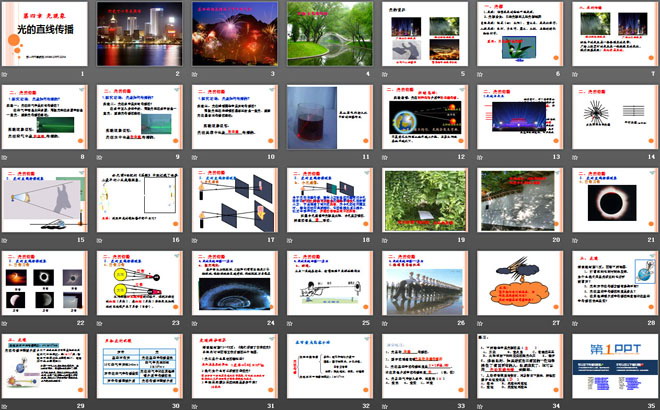Click the animation star under slide 25

pyautogui.click(x=290, y=323)
